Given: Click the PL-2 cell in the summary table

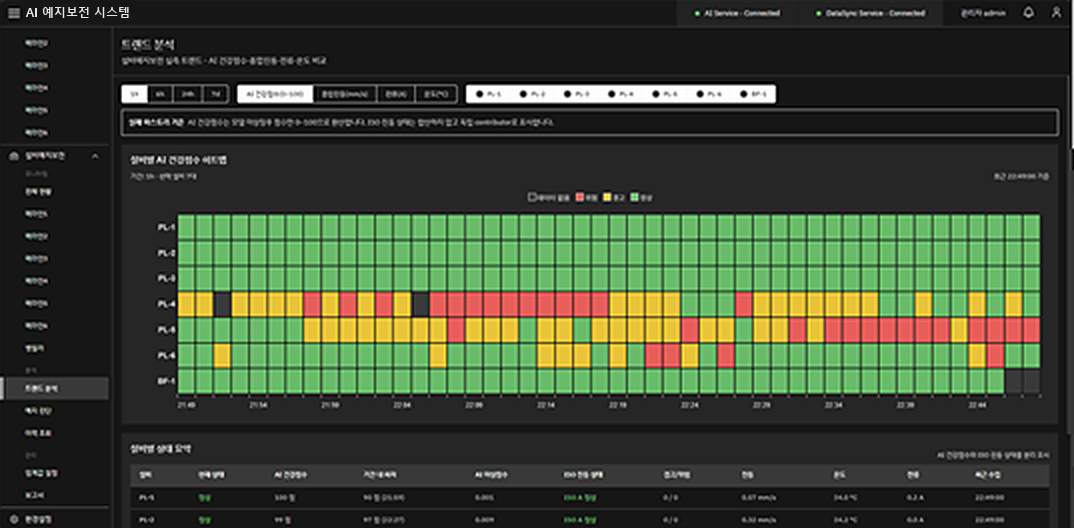Looking at the screenshot, I should tap(145, 520).
